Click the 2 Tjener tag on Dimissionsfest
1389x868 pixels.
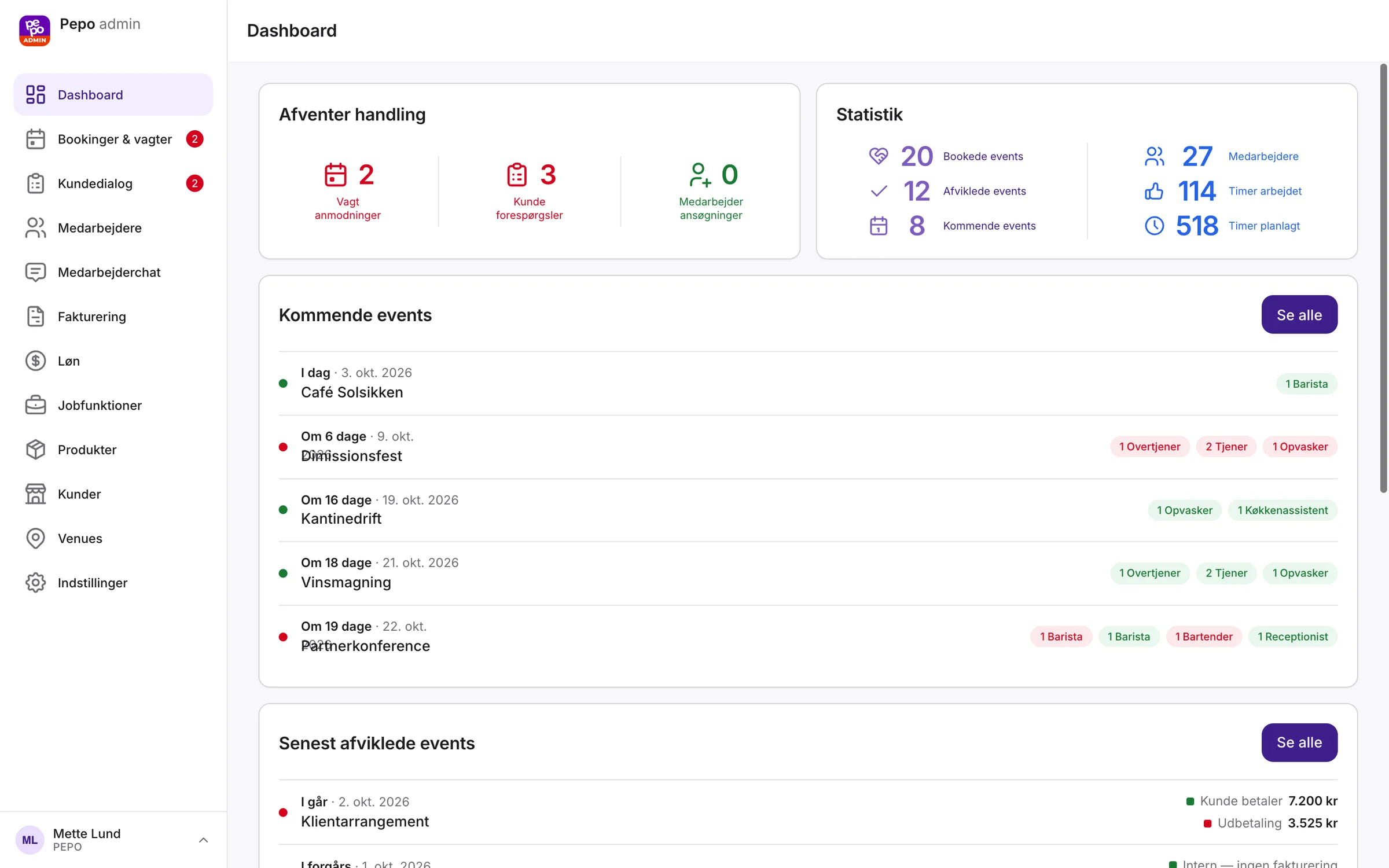coord(1226,447)
